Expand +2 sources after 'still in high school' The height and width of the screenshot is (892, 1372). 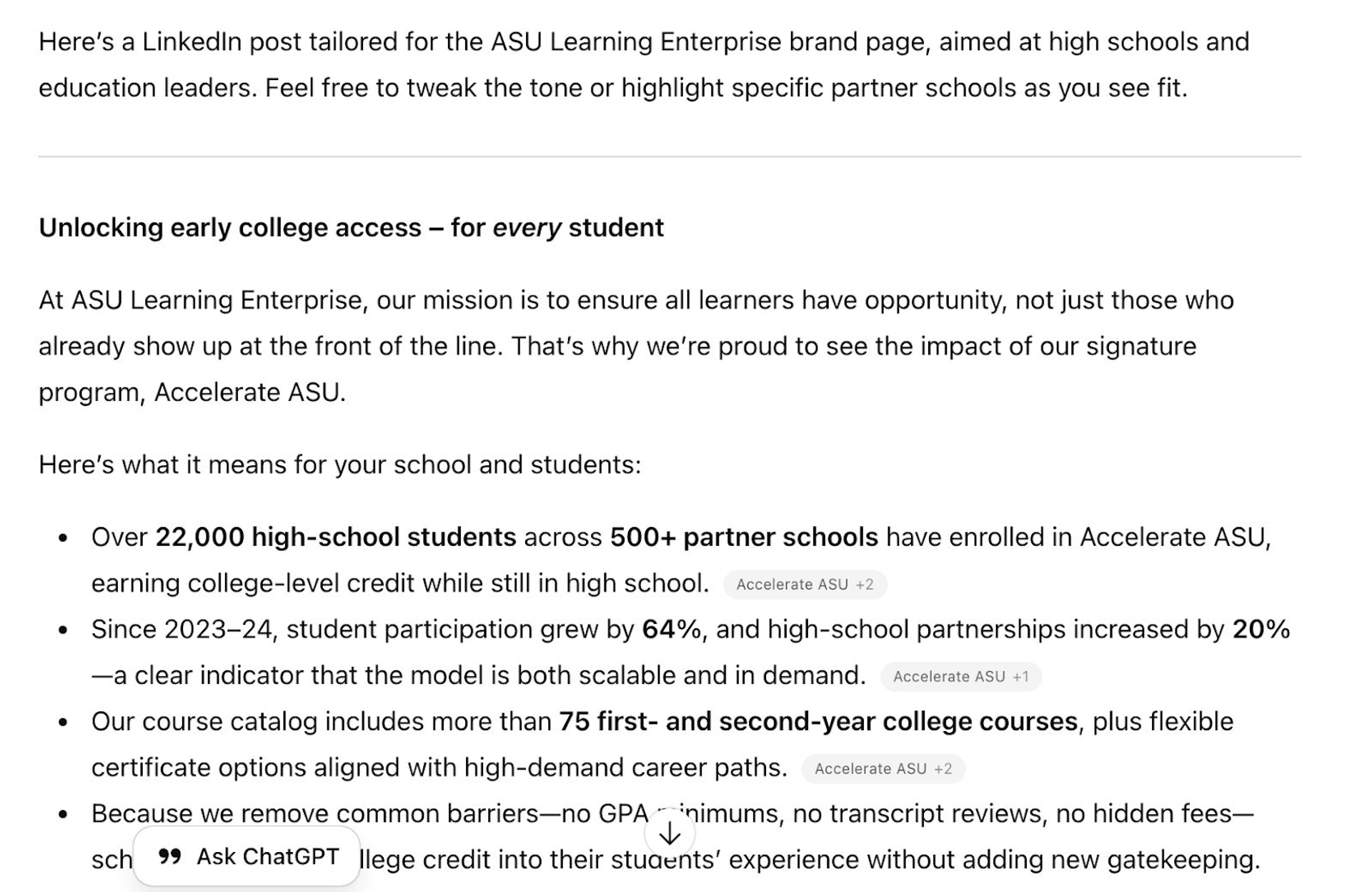865,584
